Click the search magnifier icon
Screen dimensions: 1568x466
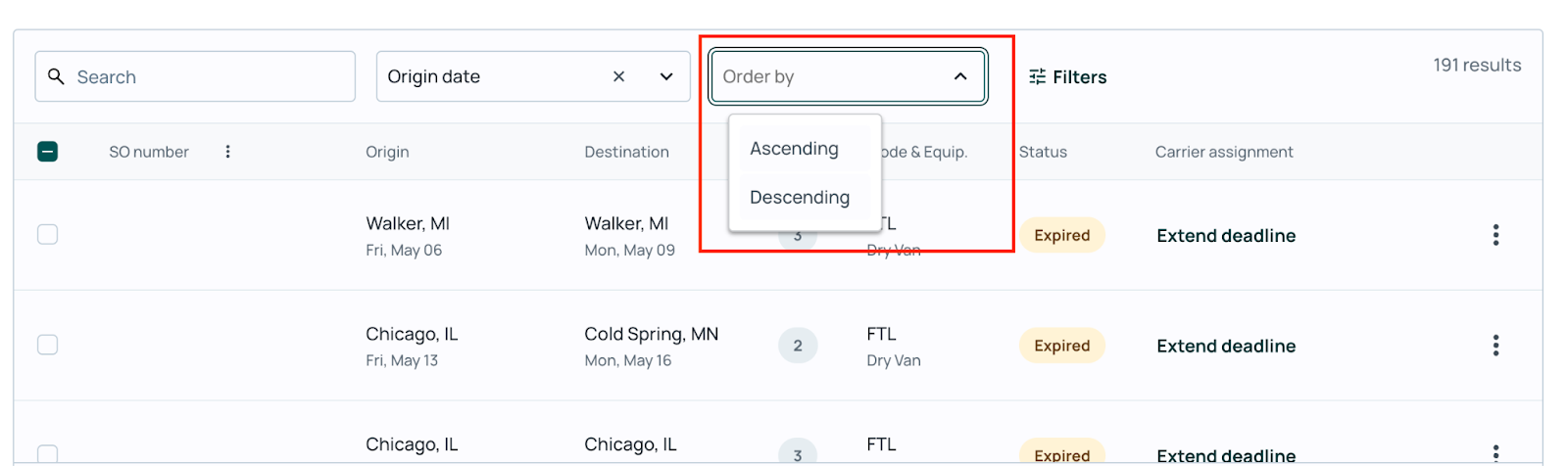click(x=56, y=76)
